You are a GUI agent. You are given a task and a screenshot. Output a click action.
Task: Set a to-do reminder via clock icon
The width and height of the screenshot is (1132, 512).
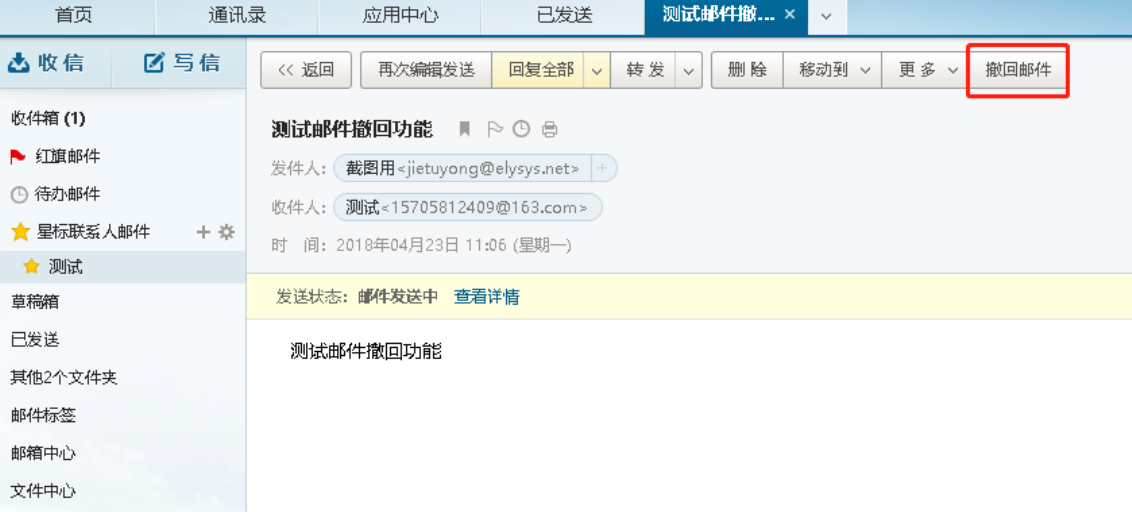pyautogui.click(x=521, y=129)
